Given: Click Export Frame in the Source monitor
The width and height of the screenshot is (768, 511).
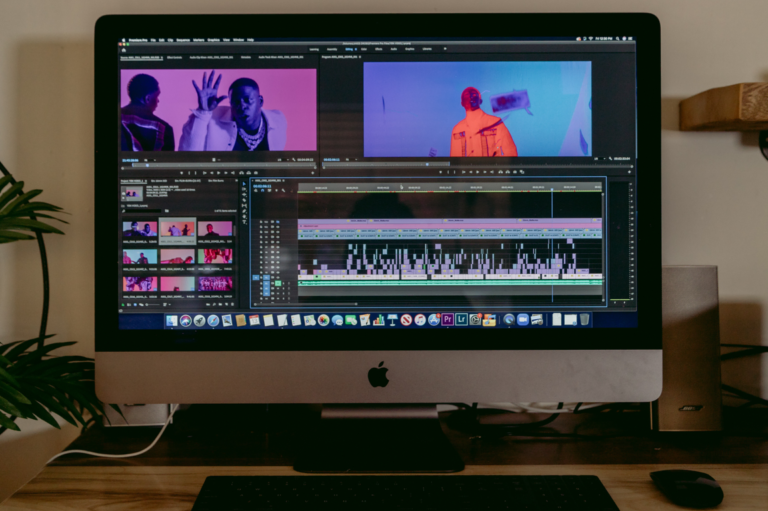Looking at the screenshot, I should click(x=256, y=173).
